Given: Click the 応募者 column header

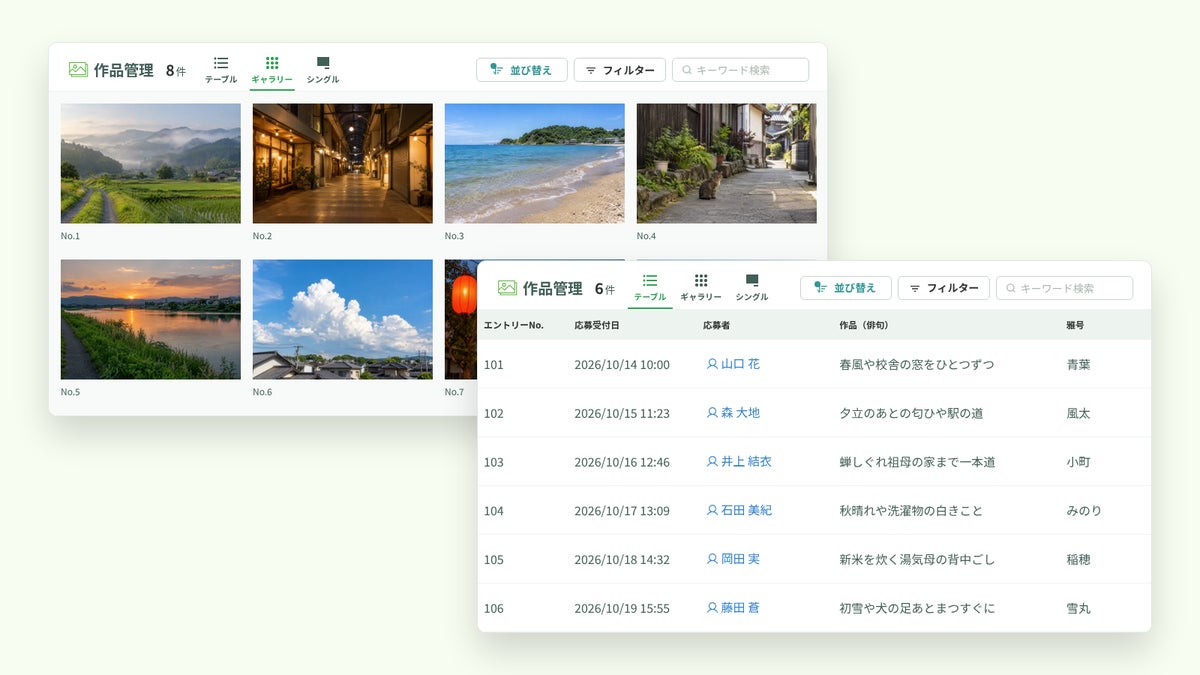Looking at the screenshot, I should [x=717, y=325].
